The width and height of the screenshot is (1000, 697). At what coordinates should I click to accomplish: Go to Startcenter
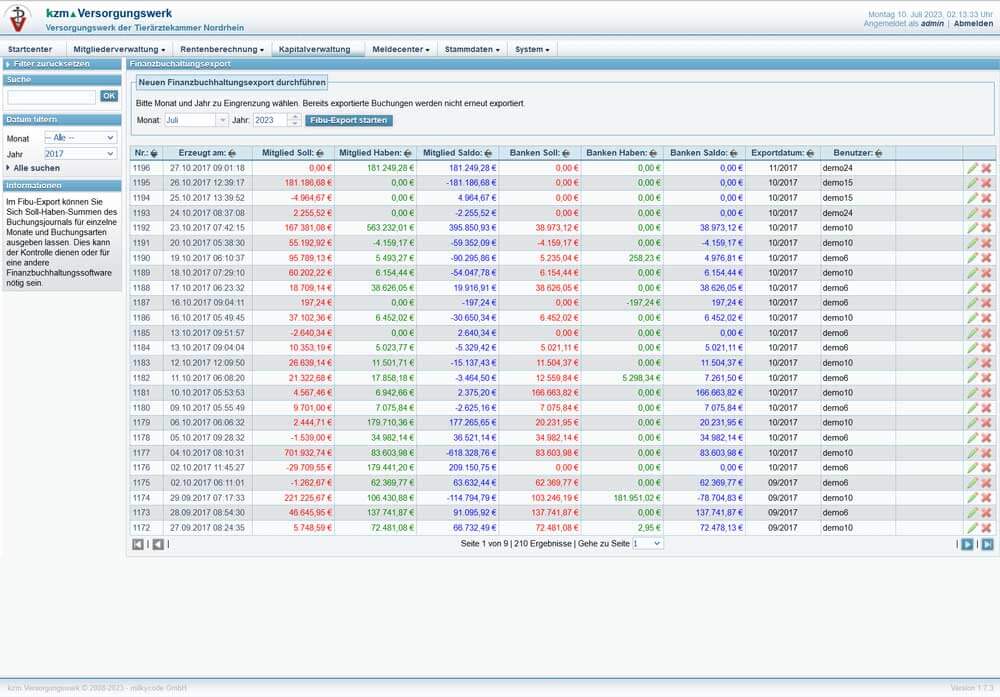(30, 49)
